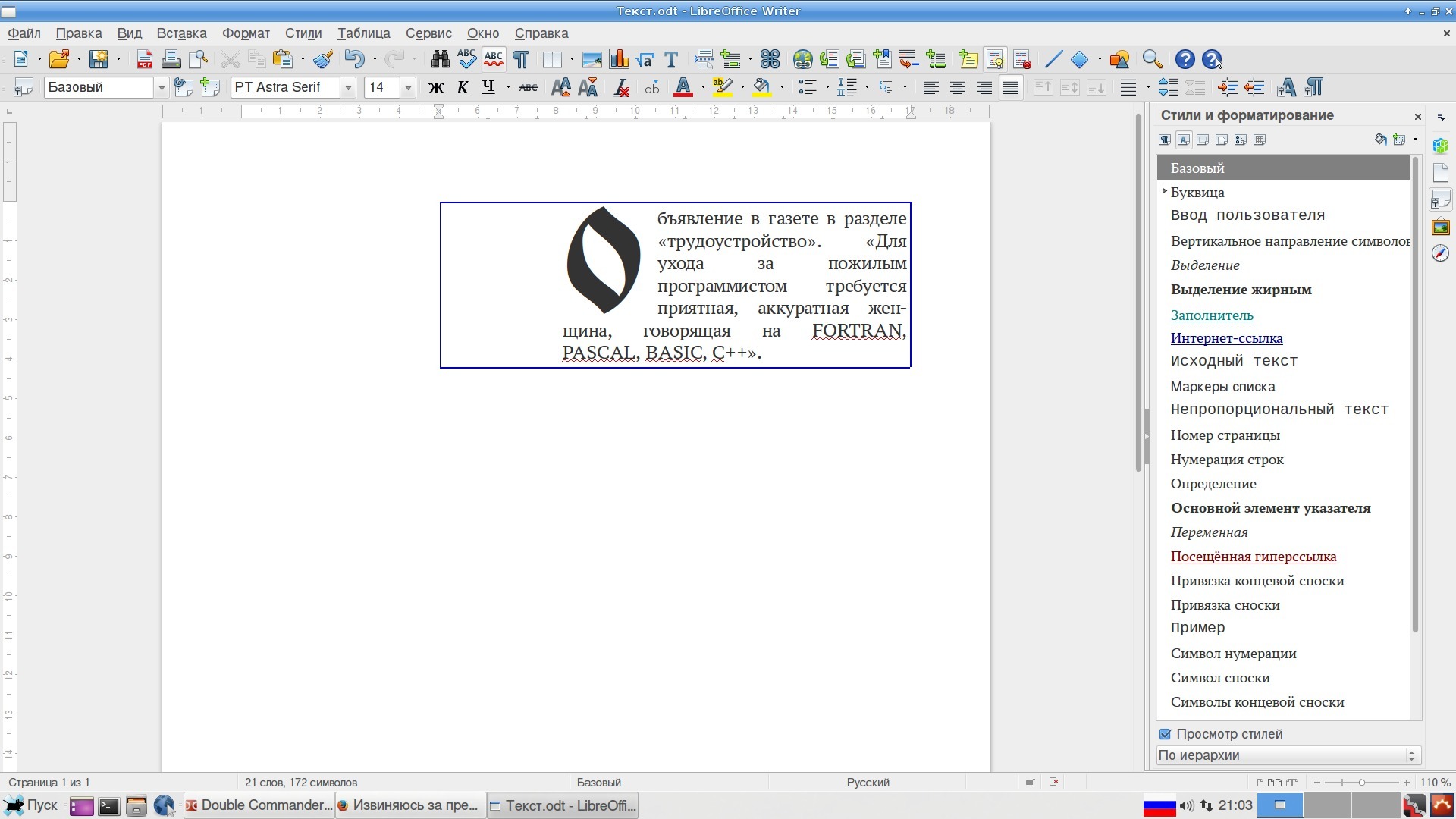Open the Файл menu
The height and width of the screenshot is (819, 1456).
24,33
